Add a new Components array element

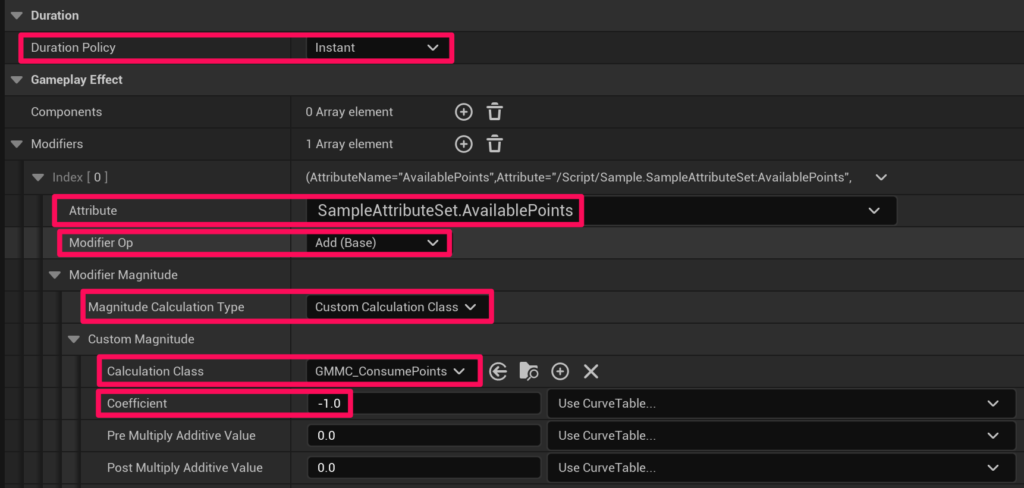(463, 112)
